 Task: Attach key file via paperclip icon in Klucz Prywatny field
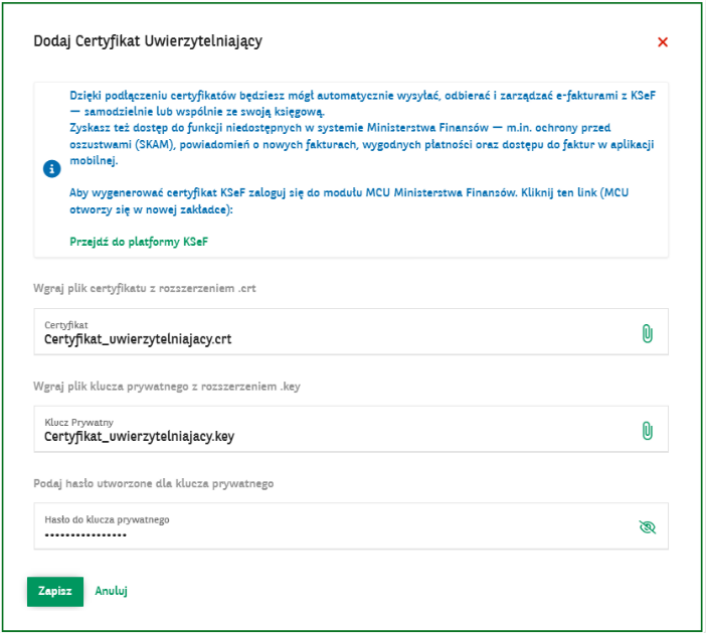coord(647,431)
